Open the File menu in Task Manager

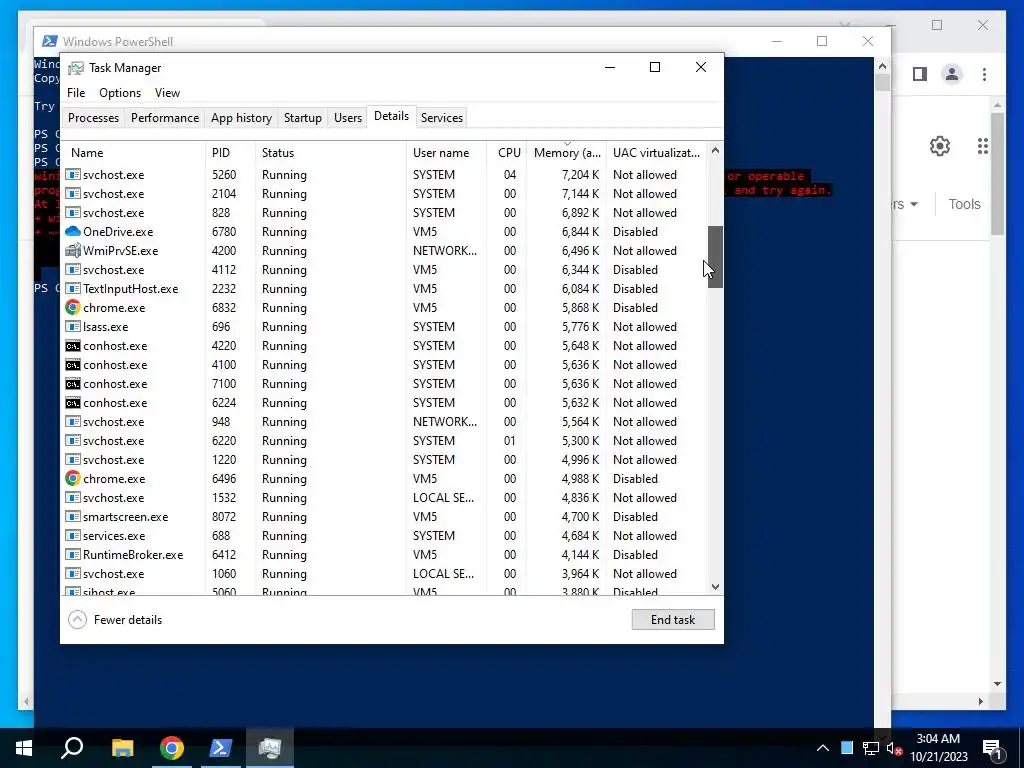click(x=76, y=93)
